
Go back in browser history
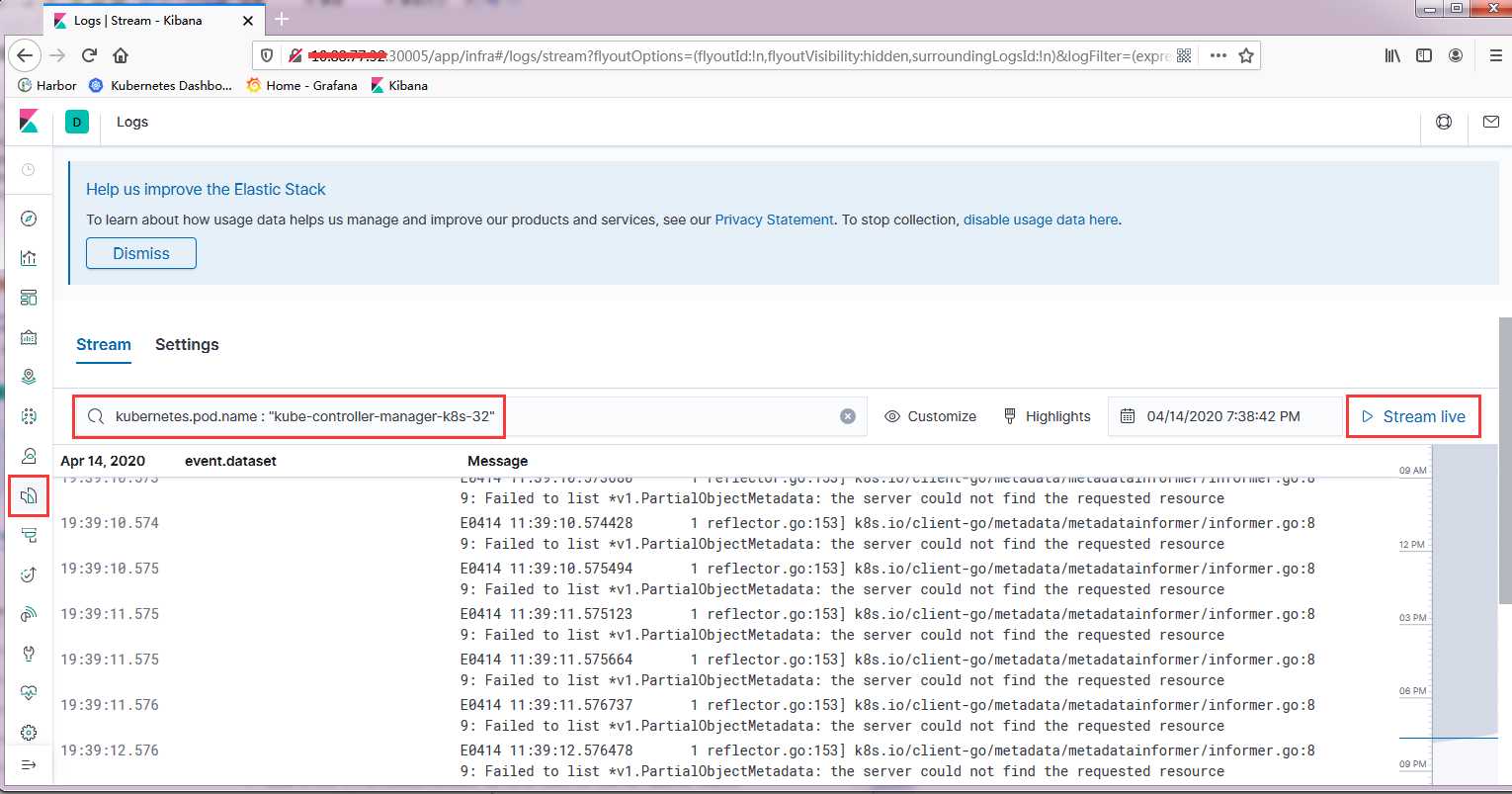(25, 55)
